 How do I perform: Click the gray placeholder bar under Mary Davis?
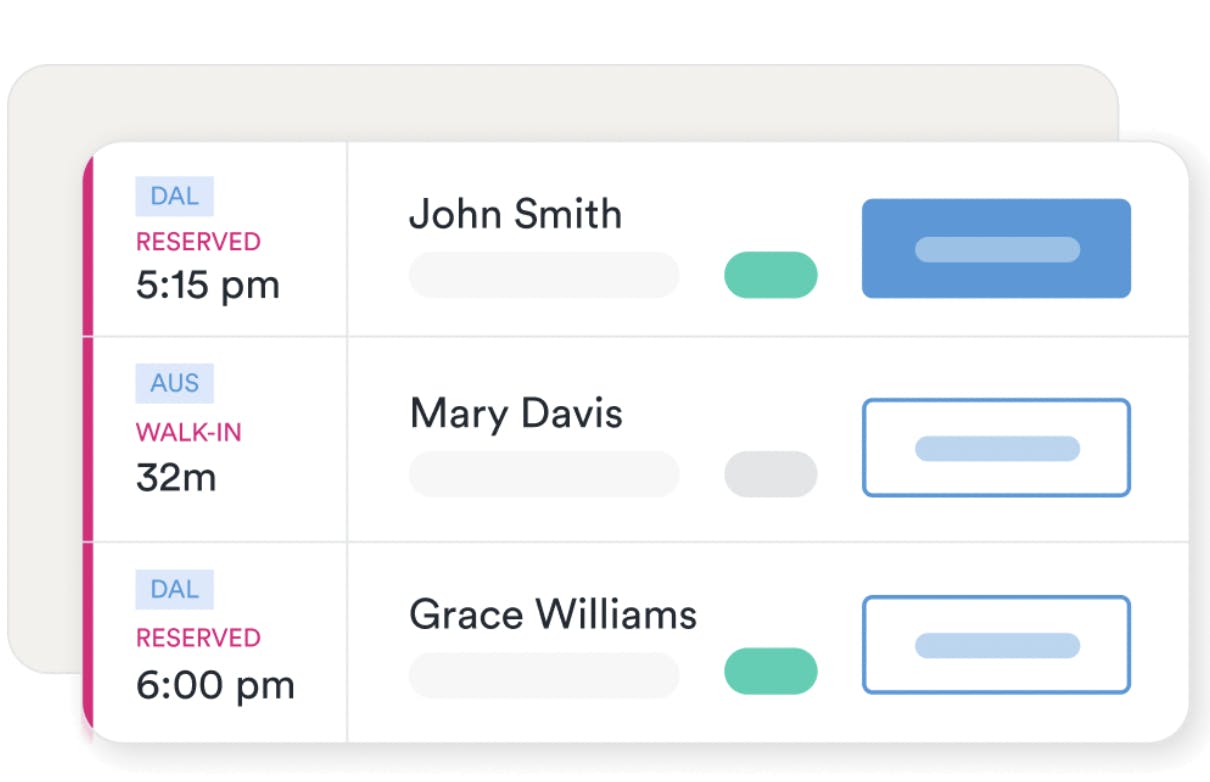click(544, 474)
